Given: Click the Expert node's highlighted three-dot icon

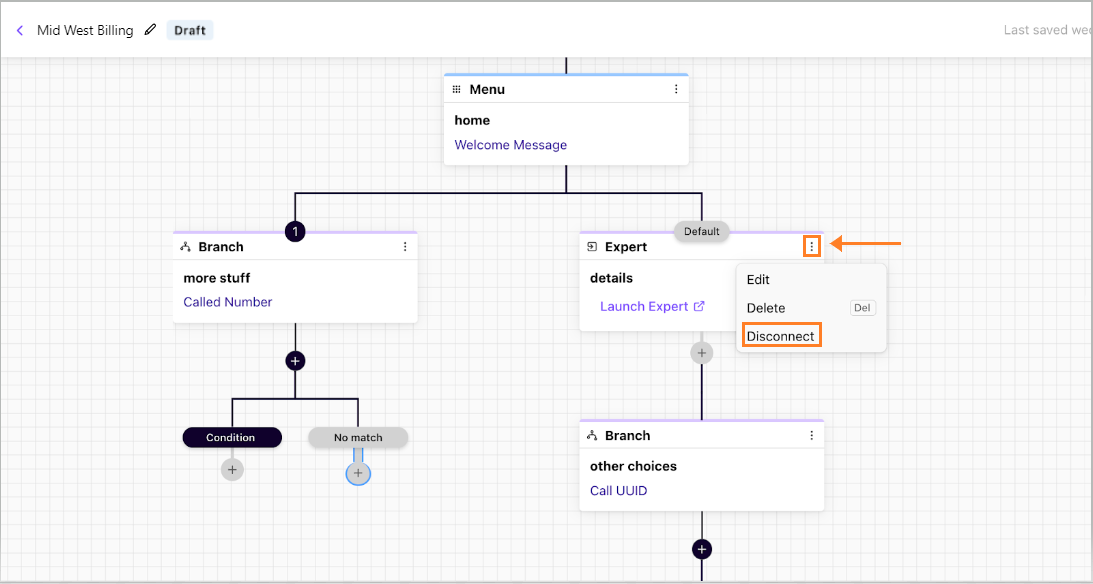Looking at the screenshot, I should [x=811, y=246].
